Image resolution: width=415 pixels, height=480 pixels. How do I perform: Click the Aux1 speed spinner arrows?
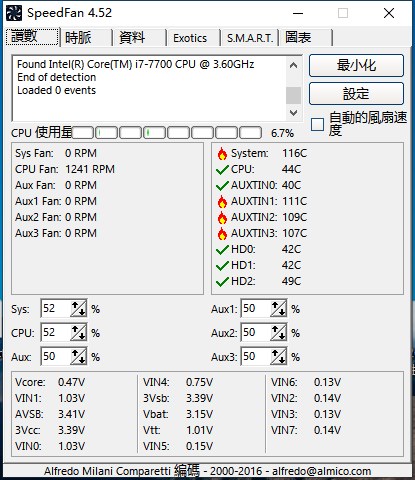point(278,309)
